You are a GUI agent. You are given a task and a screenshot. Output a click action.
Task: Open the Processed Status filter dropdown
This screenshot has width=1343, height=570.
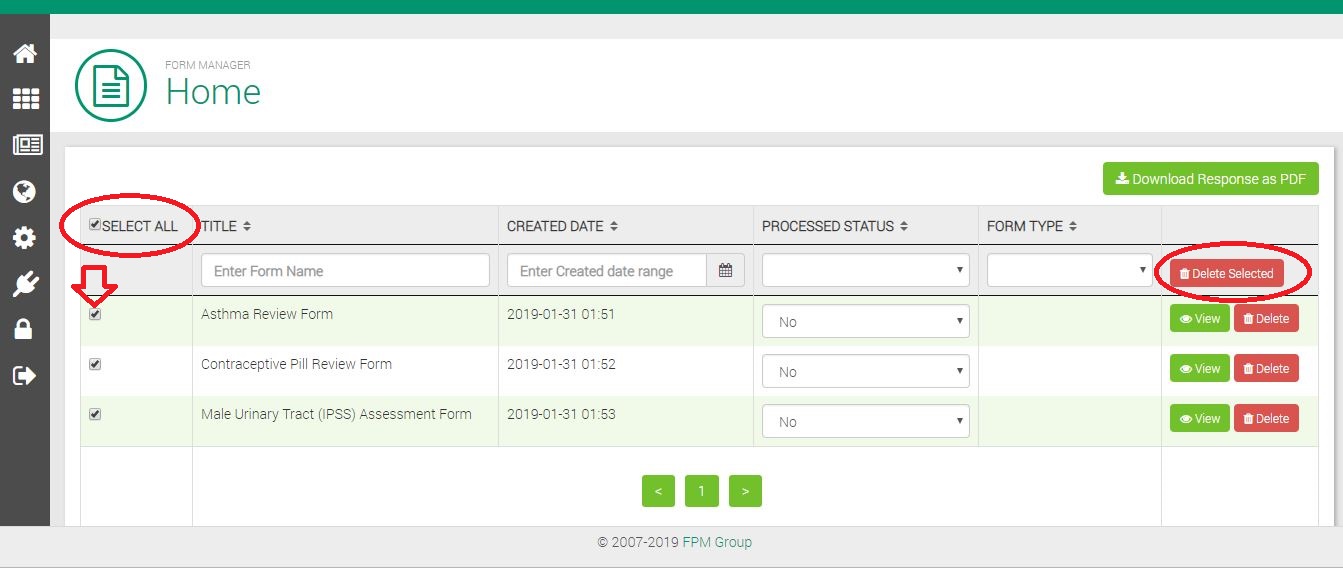click(865, 270)
